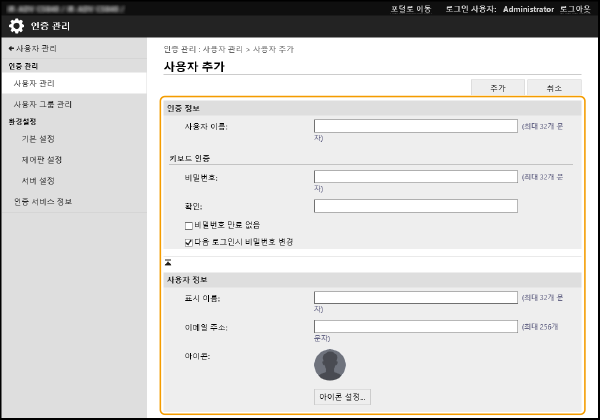Select 서버 설정 sidebar item

click(x=38, y=181)
